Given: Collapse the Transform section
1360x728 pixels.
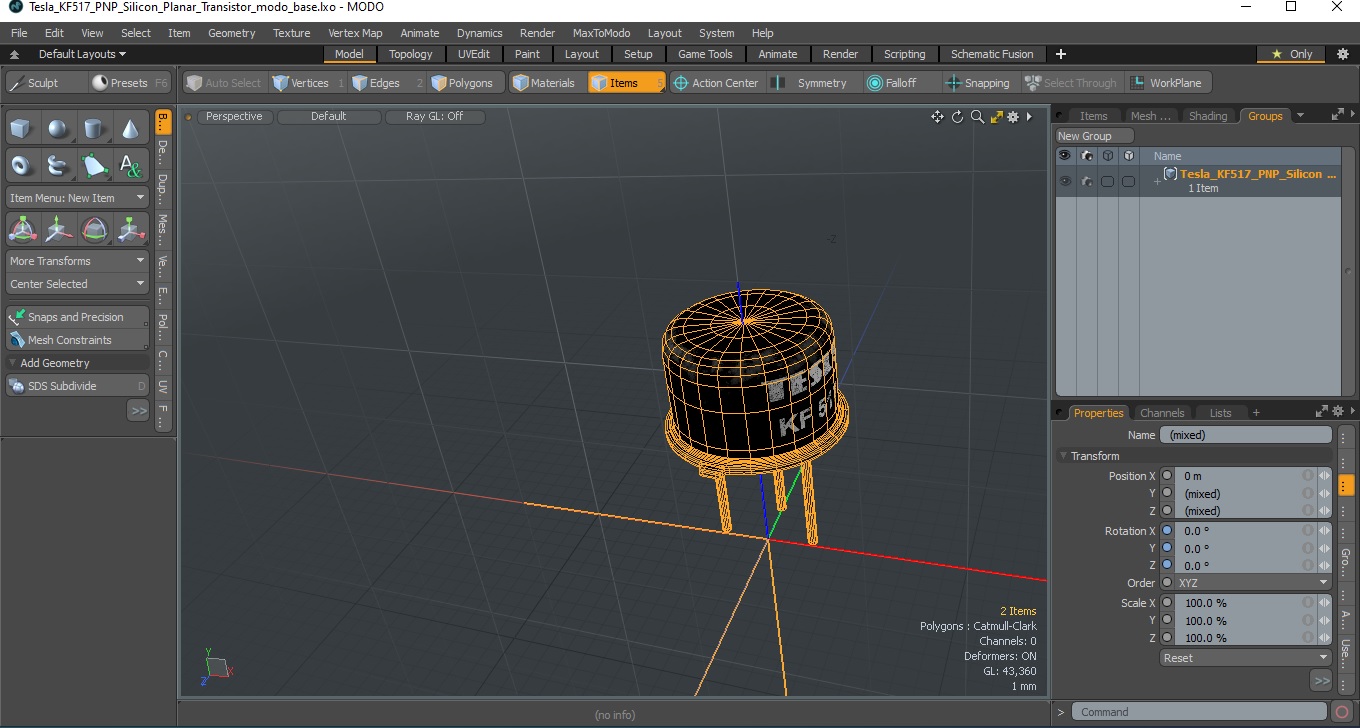Looking at the screenshot, I should tap(1065, 456).
